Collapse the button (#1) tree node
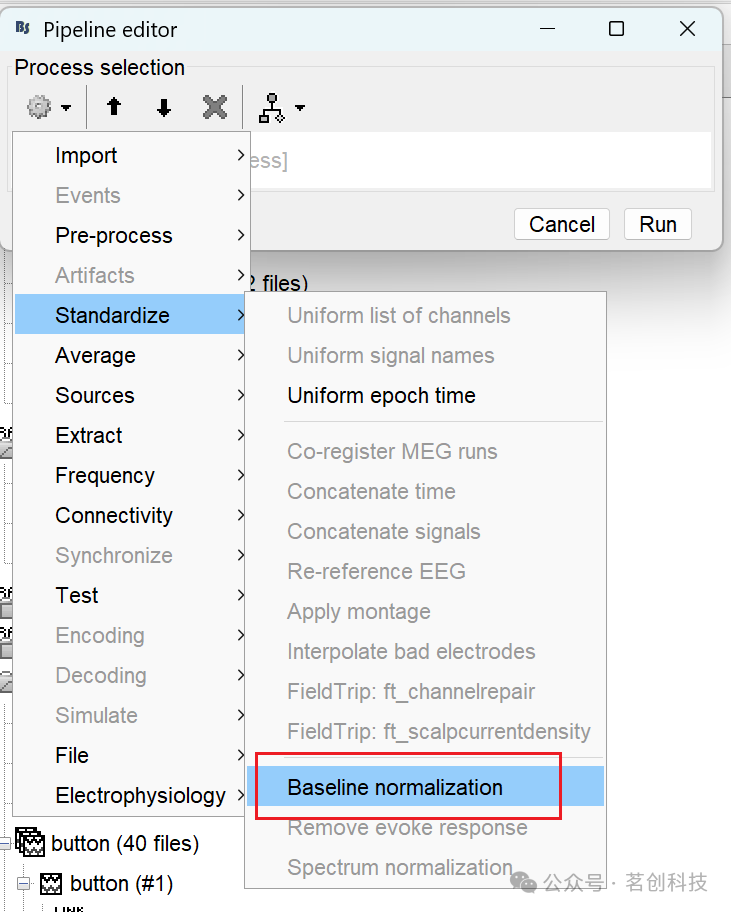 click(24, 884)
